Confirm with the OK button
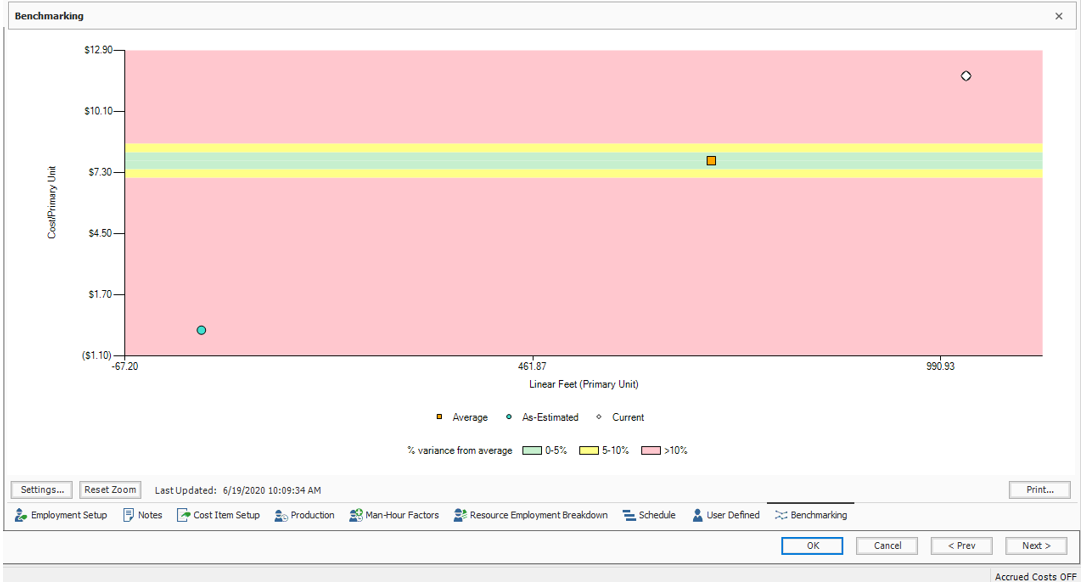 point(812,546)
